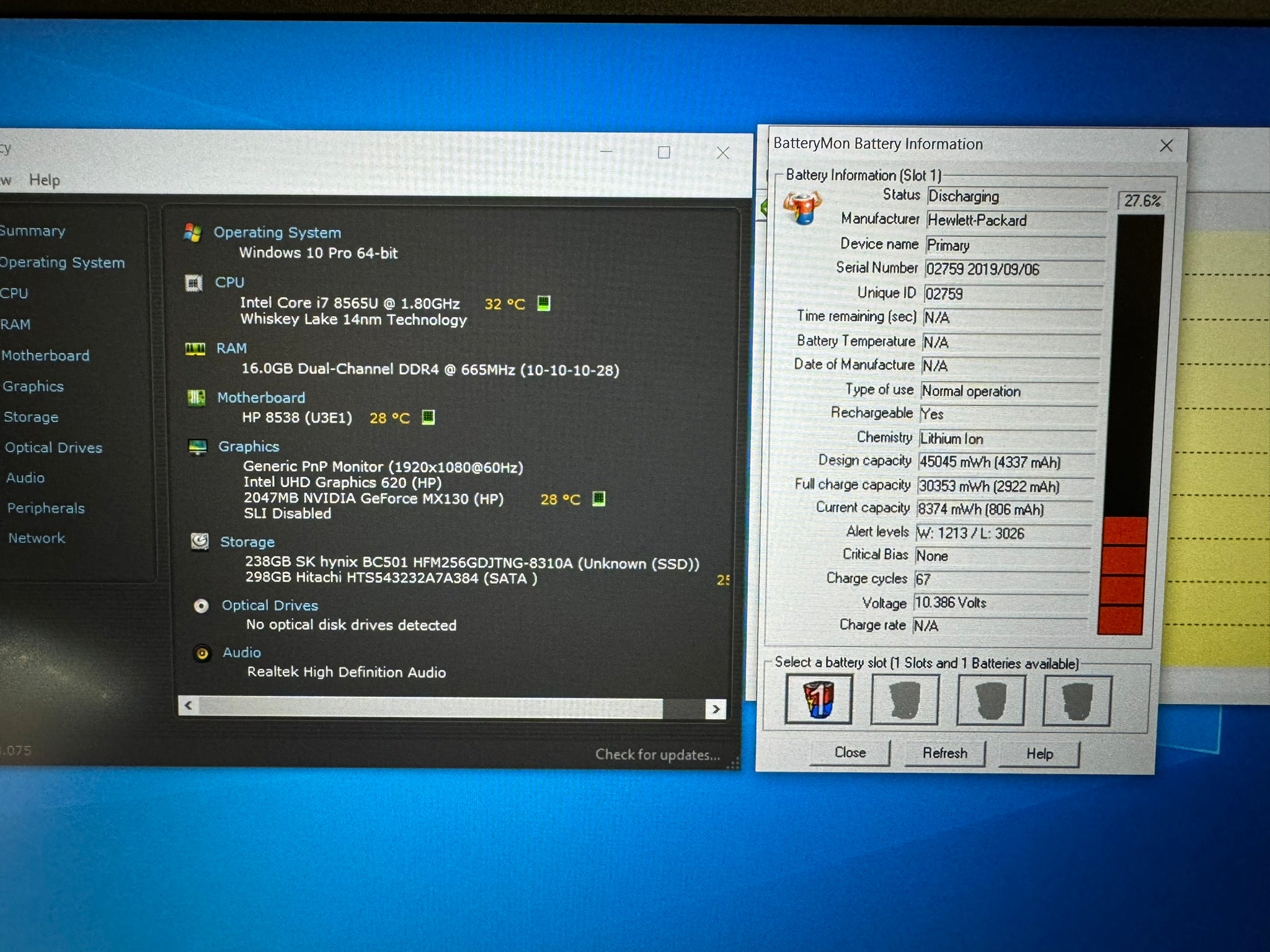Click Close button in BatteryMon dialog
This screenshot has width=1270, height=952.
[x=850, y=752]
